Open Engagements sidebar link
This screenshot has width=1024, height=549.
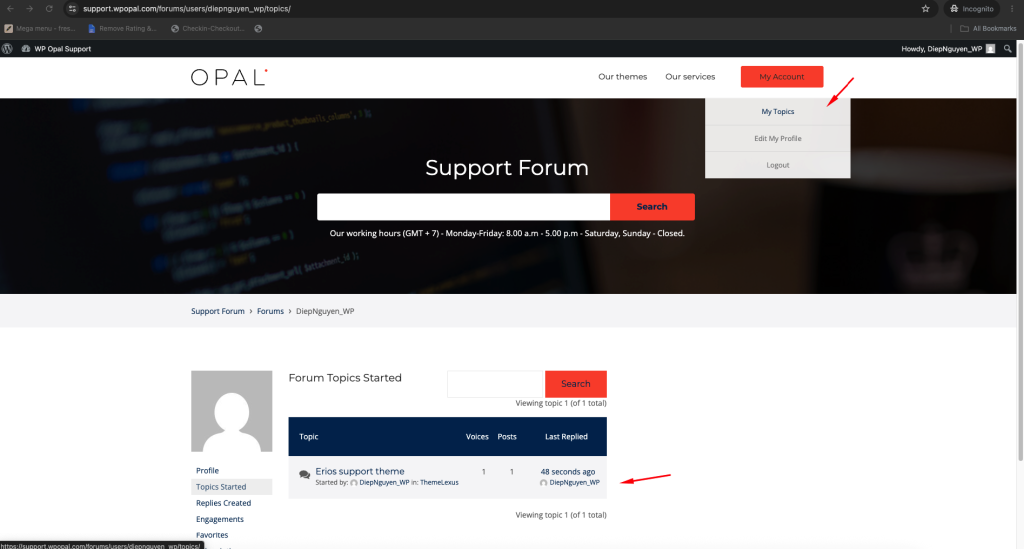pos(219,520)
